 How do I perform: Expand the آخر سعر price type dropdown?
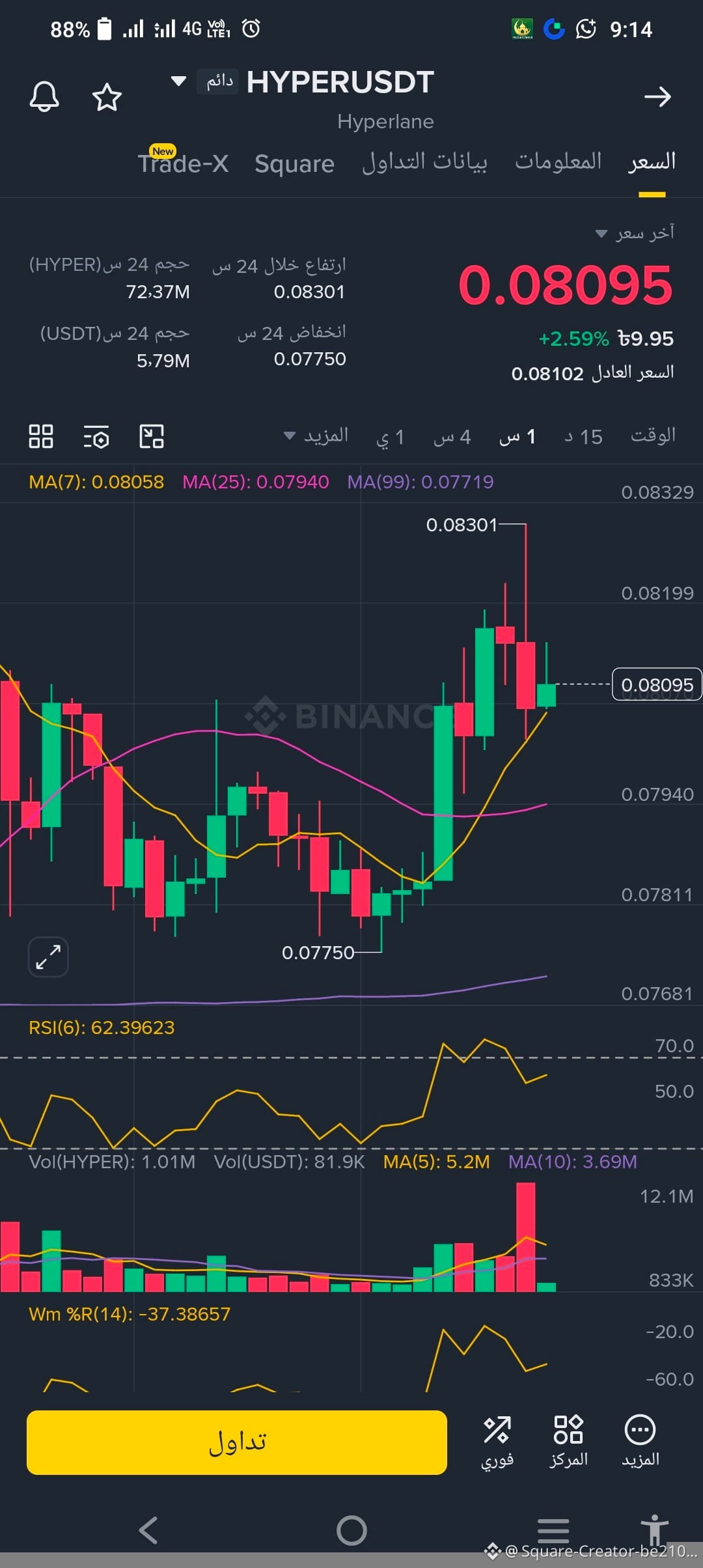pyautogui.click(x=635, y=233)
